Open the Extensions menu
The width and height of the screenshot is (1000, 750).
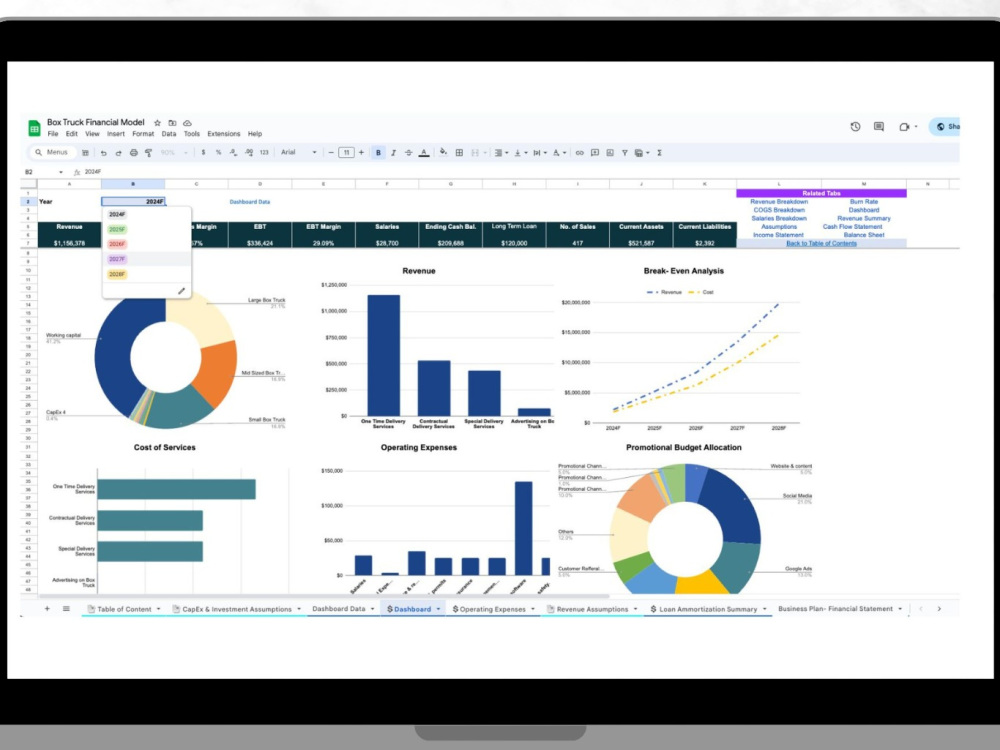[x=224, y=135]
